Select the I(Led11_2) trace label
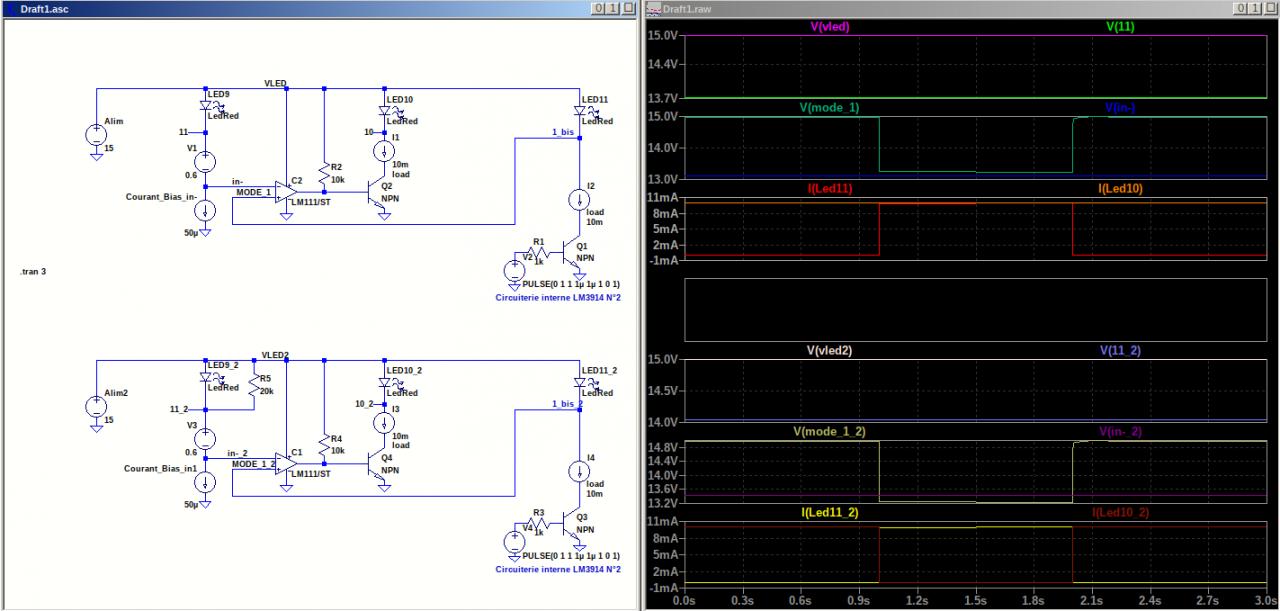This screenshot has width=1280, height=611. pos(829,512)
